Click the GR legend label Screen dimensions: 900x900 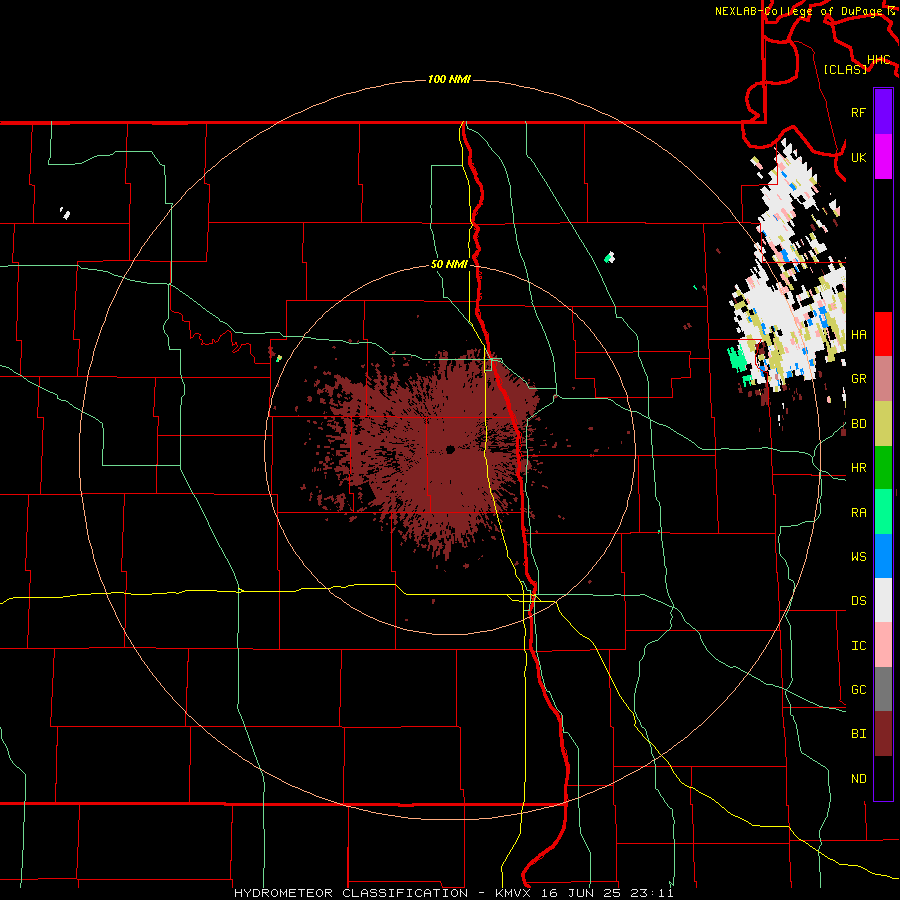tap(858, 379)
